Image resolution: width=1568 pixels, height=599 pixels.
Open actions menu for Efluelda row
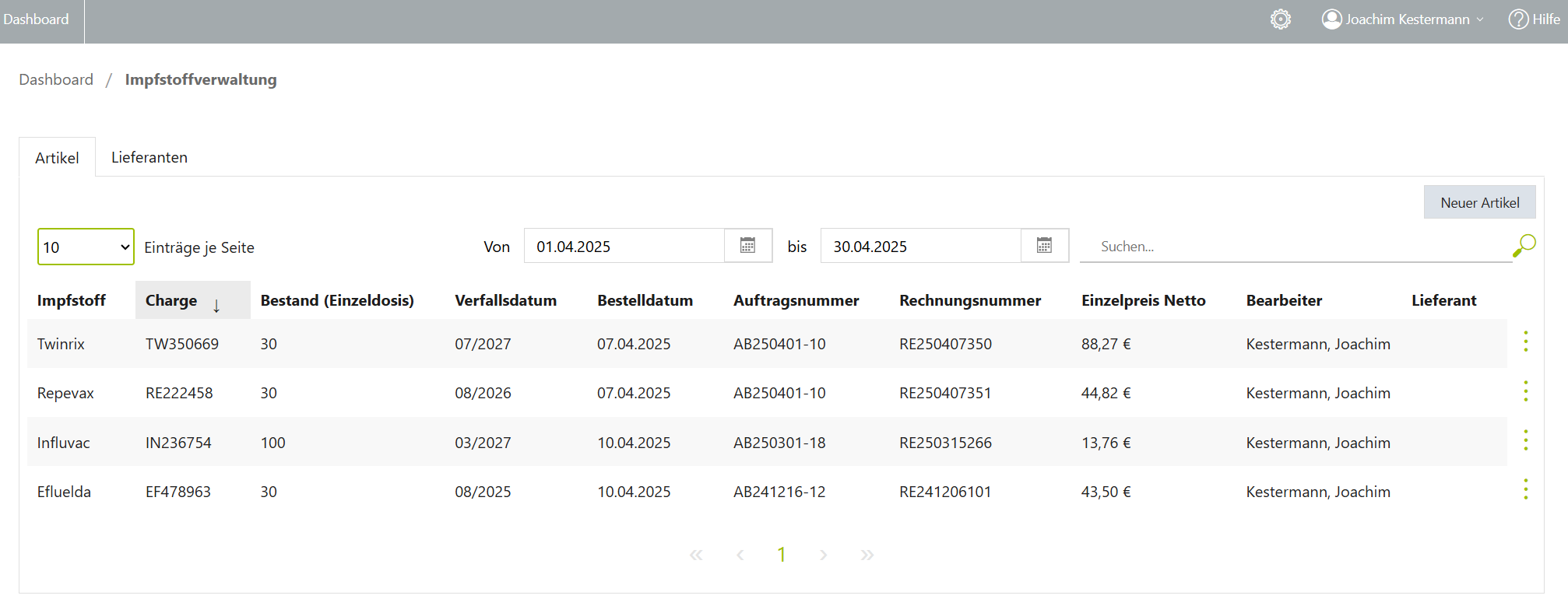point(1526,489)
